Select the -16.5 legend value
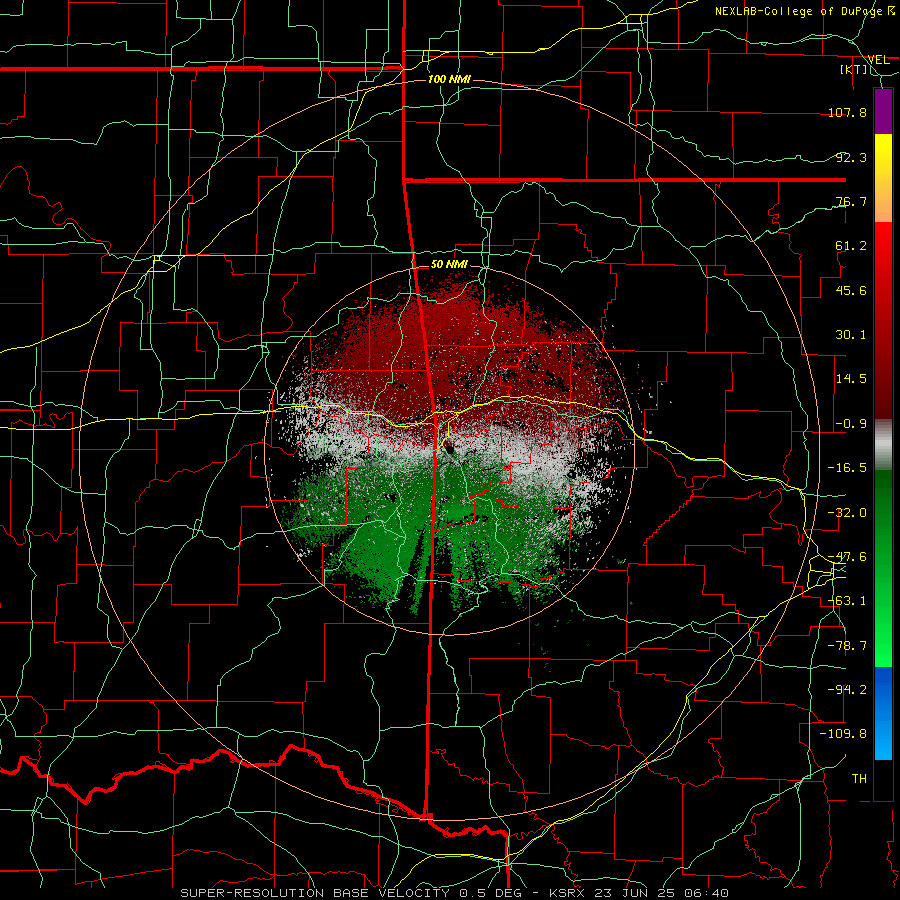The image size is (900, 900). point(847,468)
